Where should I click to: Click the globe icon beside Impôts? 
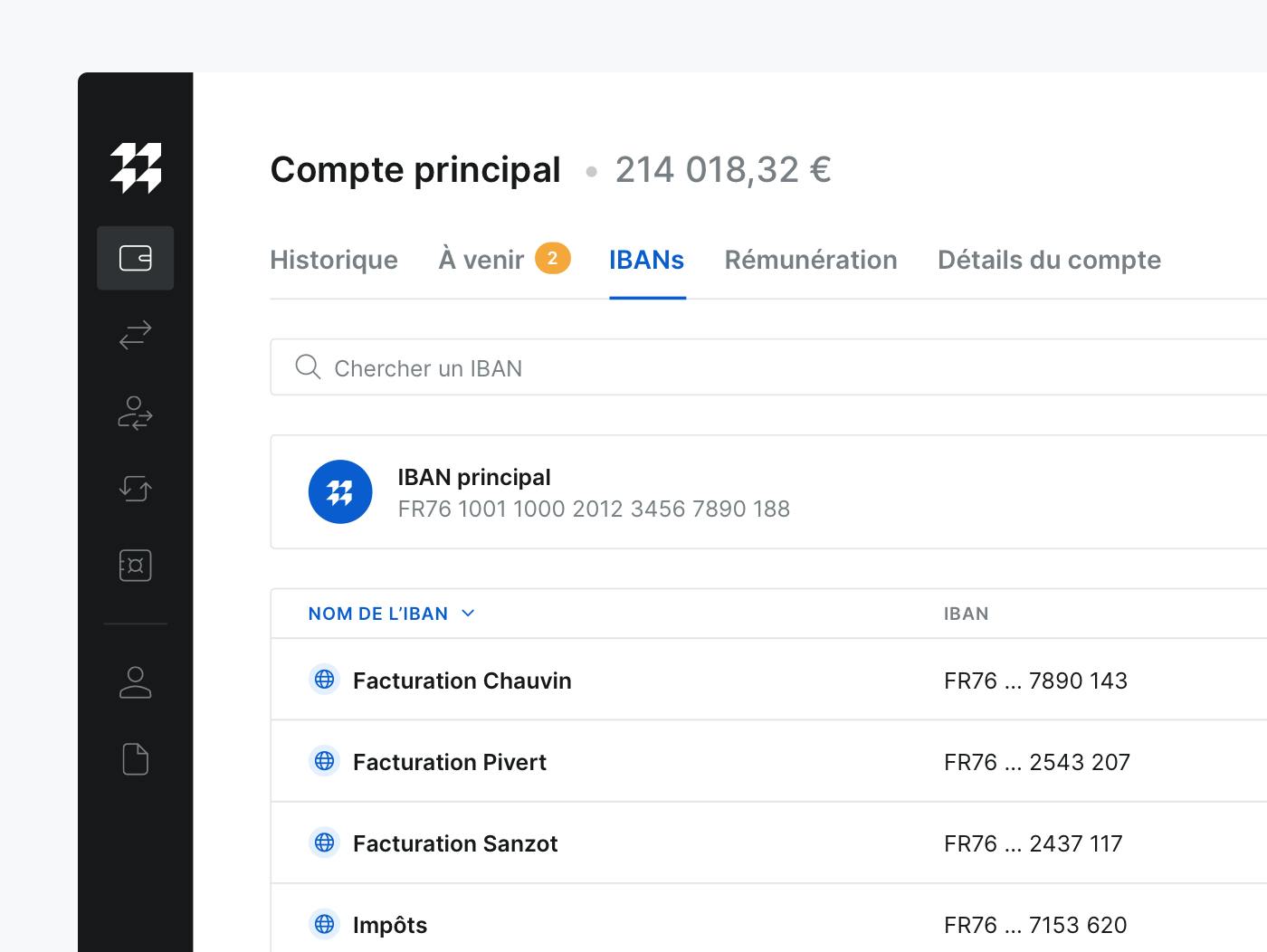[324, 924]
